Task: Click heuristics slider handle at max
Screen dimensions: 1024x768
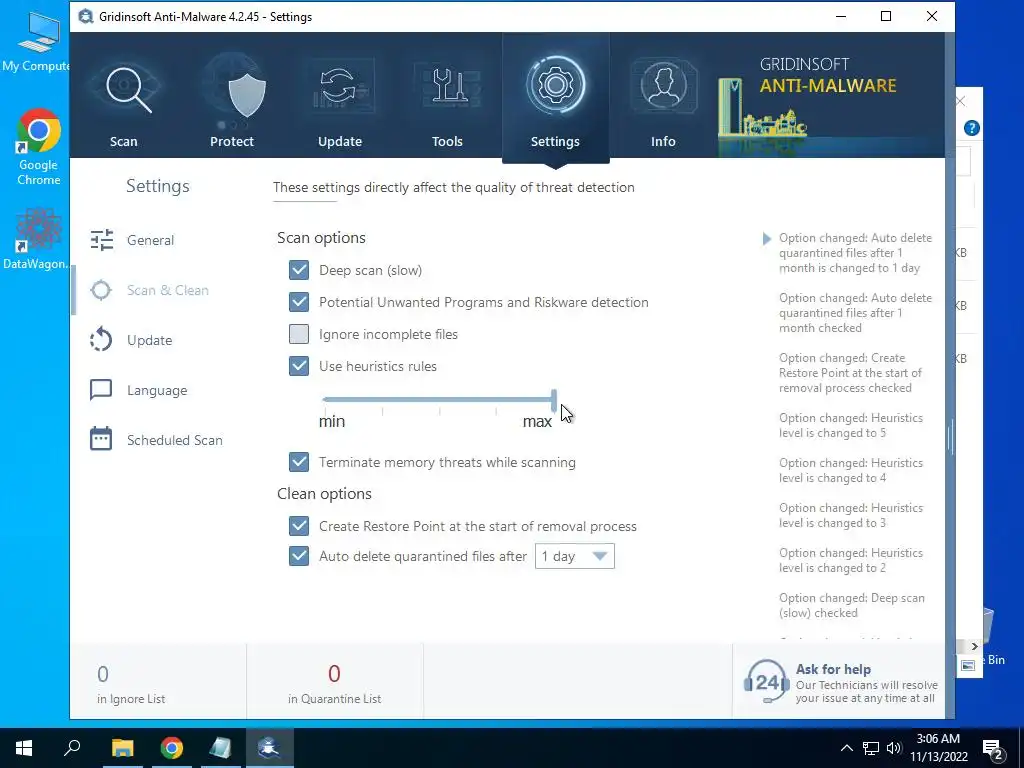Action: pos(554,400)
